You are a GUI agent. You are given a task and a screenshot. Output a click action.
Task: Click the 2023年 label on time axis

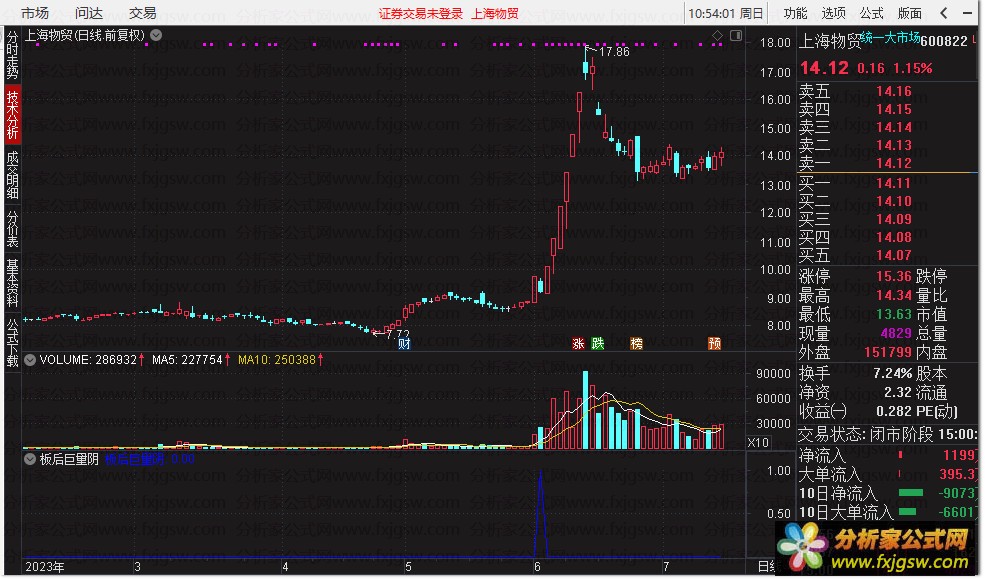[45, 566]
